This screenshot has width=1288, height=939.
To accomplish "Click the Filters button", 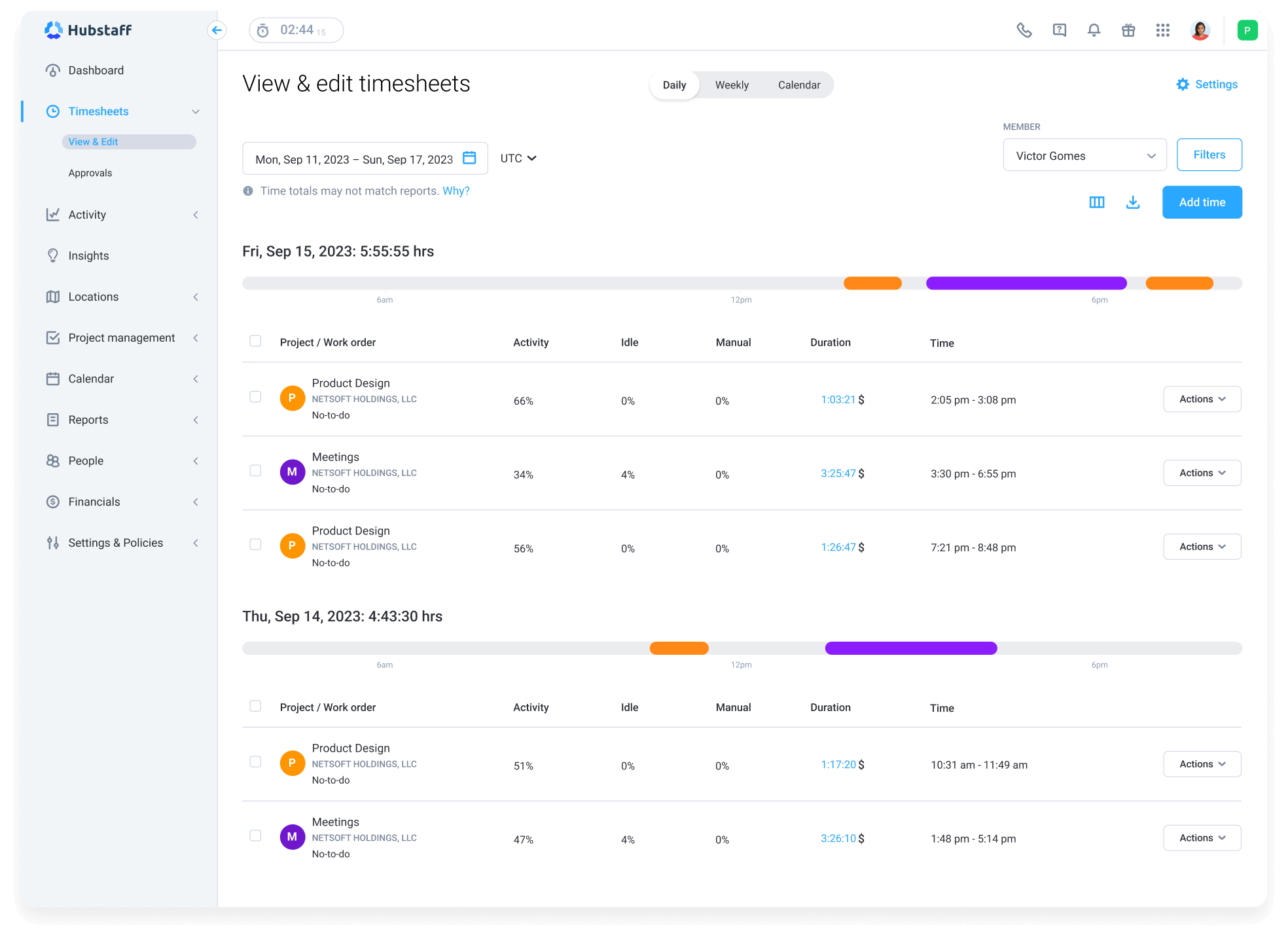I will [1209, 155].
